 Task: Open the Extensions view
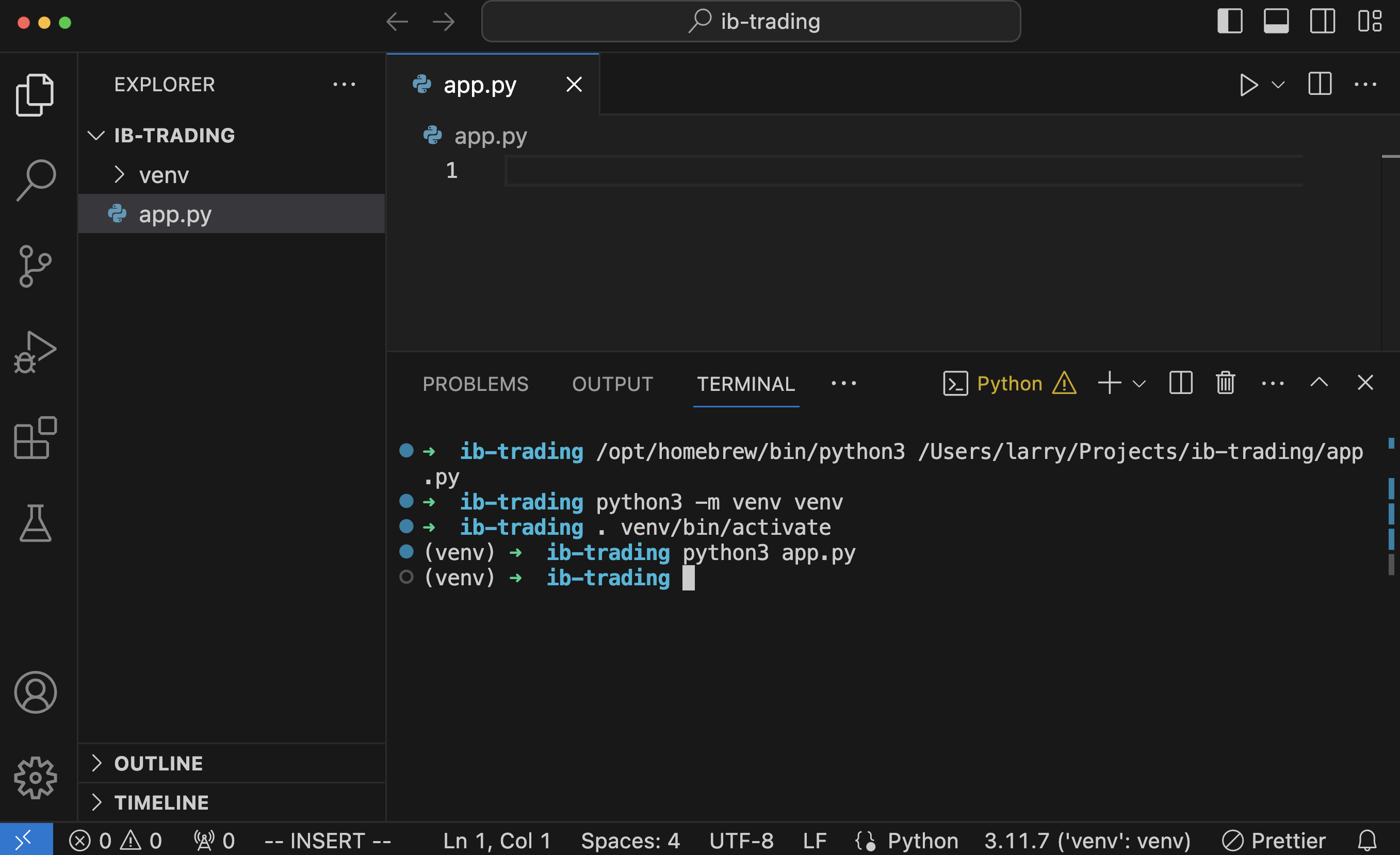[35, 437]
